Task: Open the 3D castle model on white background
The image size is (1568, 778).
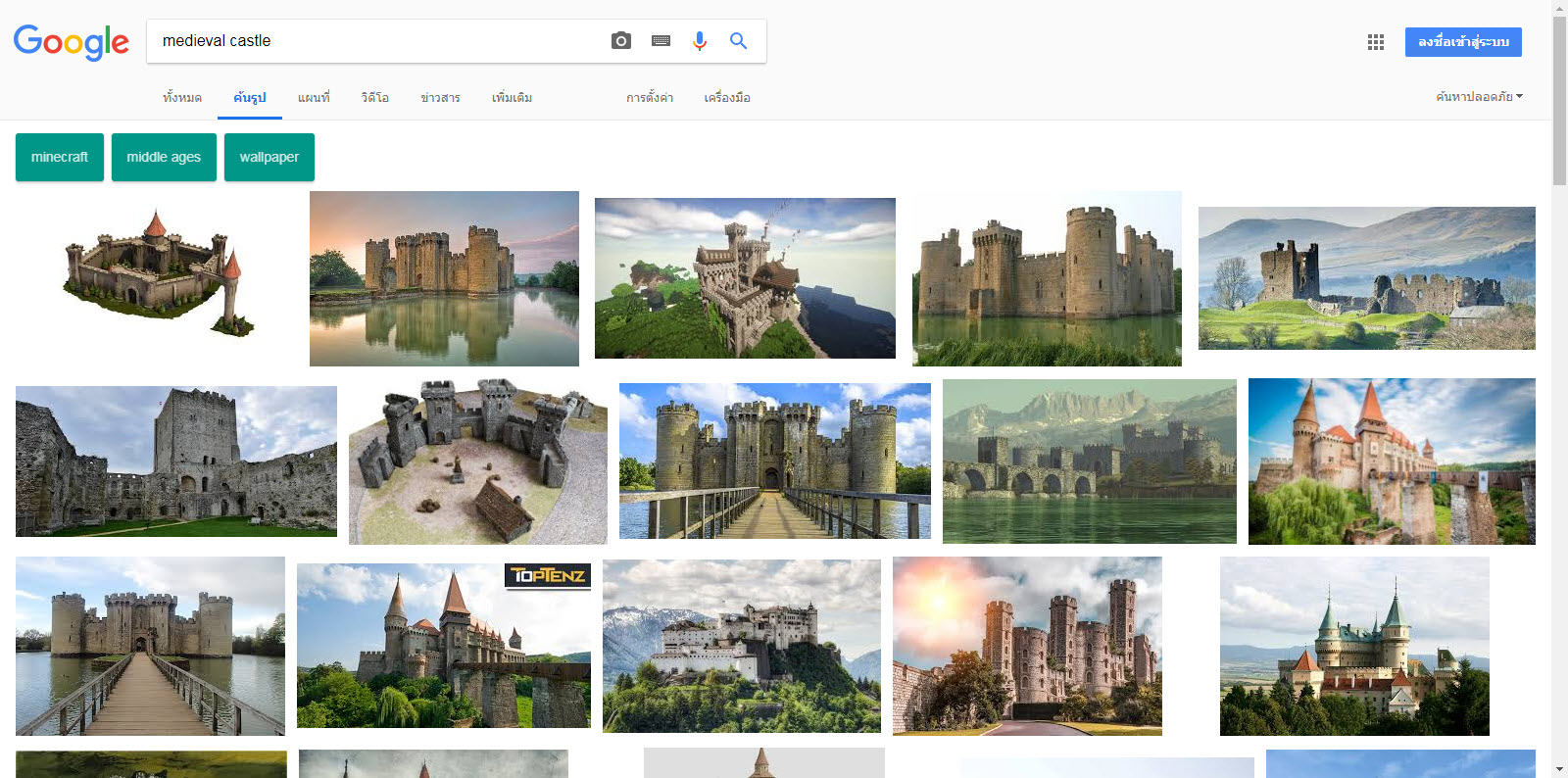Action: 156,271
